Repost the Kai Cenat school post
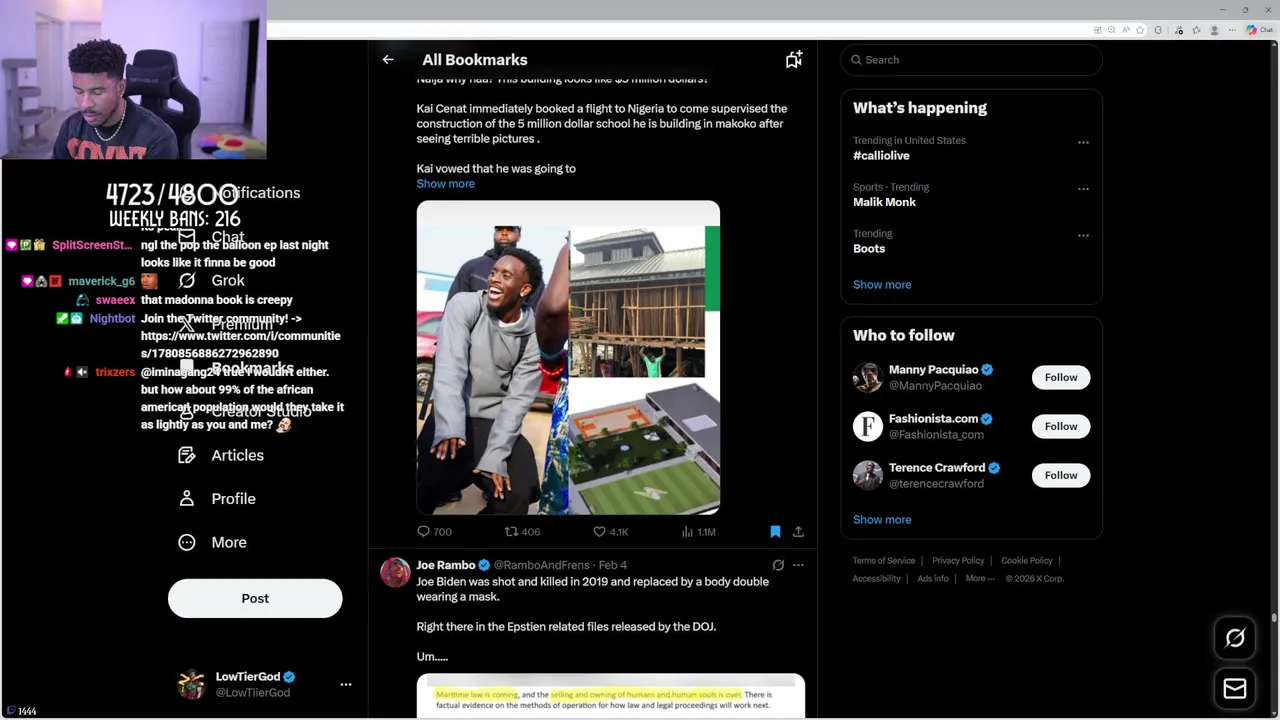1280x720 pixels. tap(522, 532)
